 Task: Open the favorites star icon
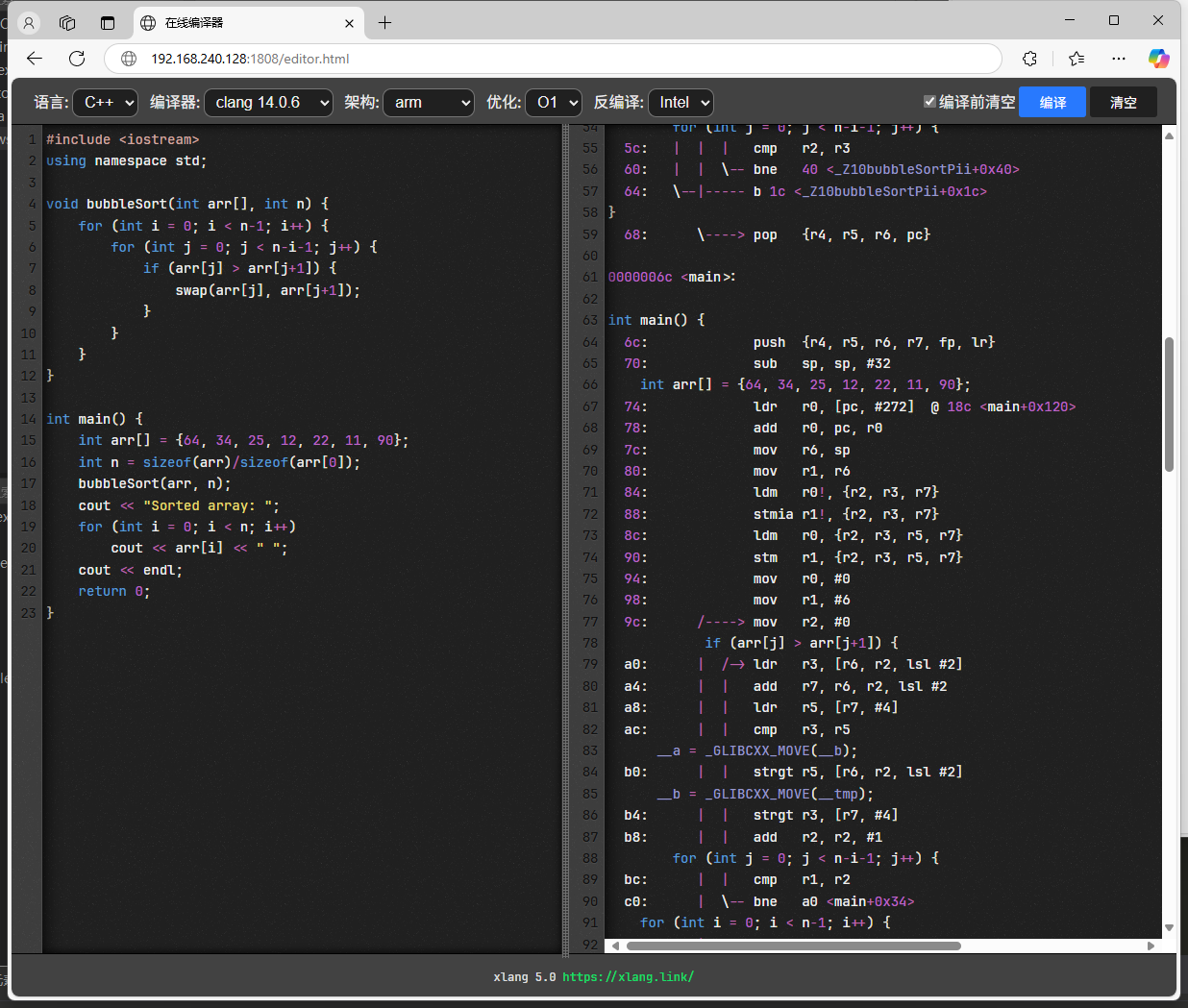point(1077,59)
